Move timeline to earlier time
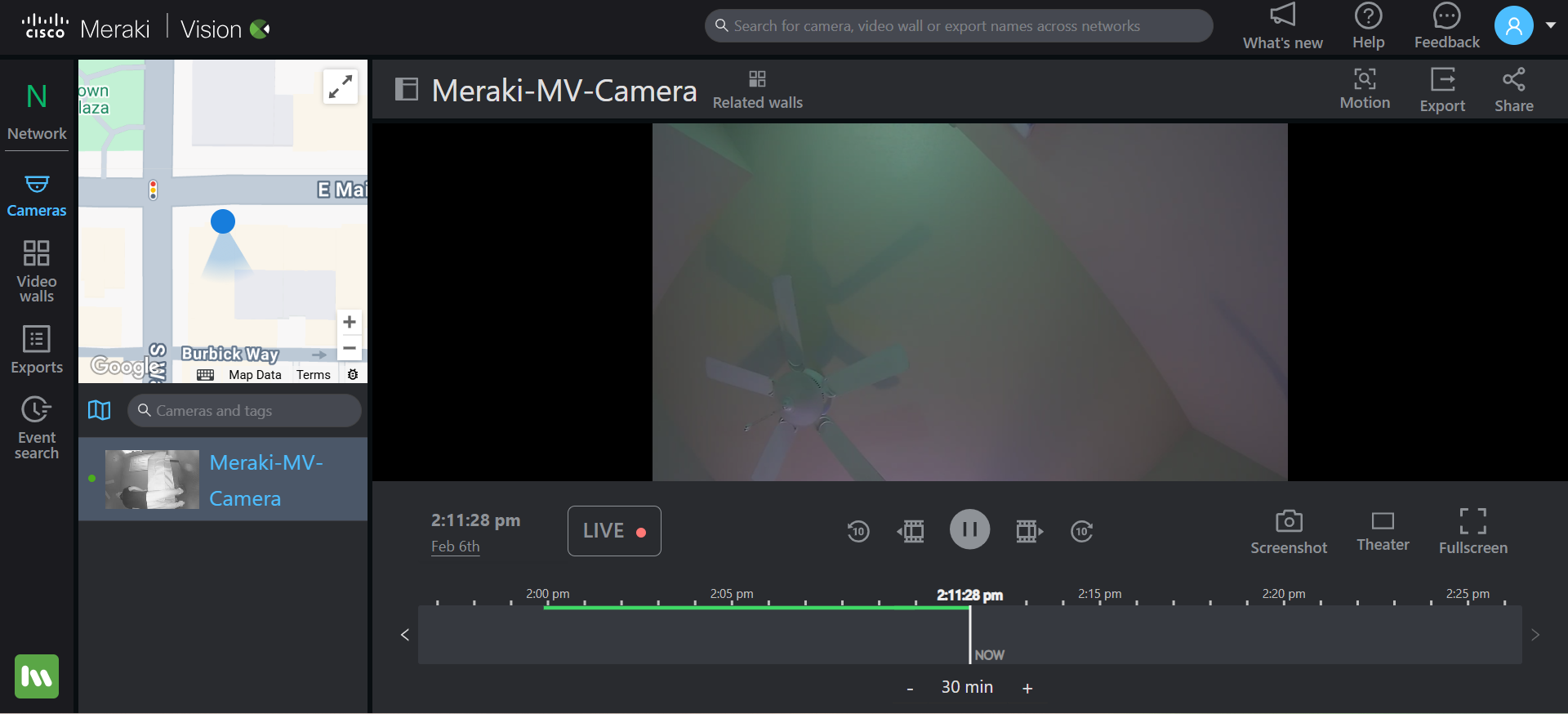 [x=405, y=635]
